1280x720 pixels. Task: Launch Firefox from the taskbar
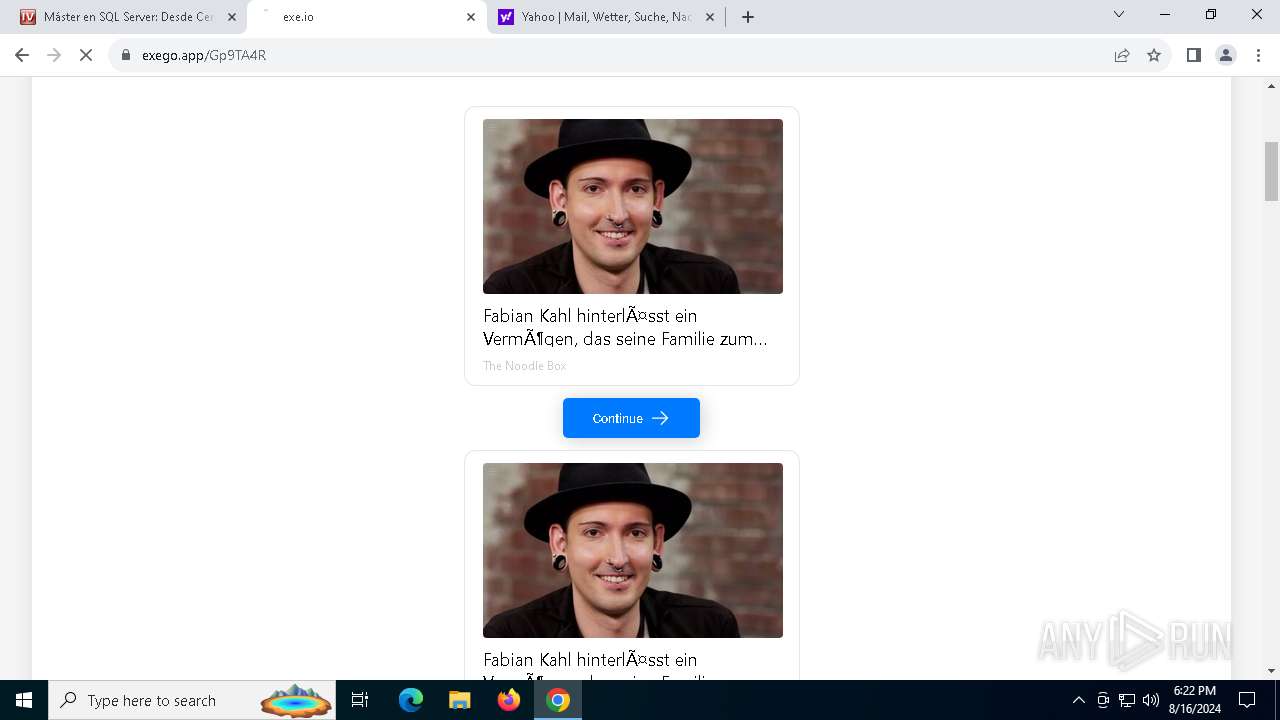(509, 700)
